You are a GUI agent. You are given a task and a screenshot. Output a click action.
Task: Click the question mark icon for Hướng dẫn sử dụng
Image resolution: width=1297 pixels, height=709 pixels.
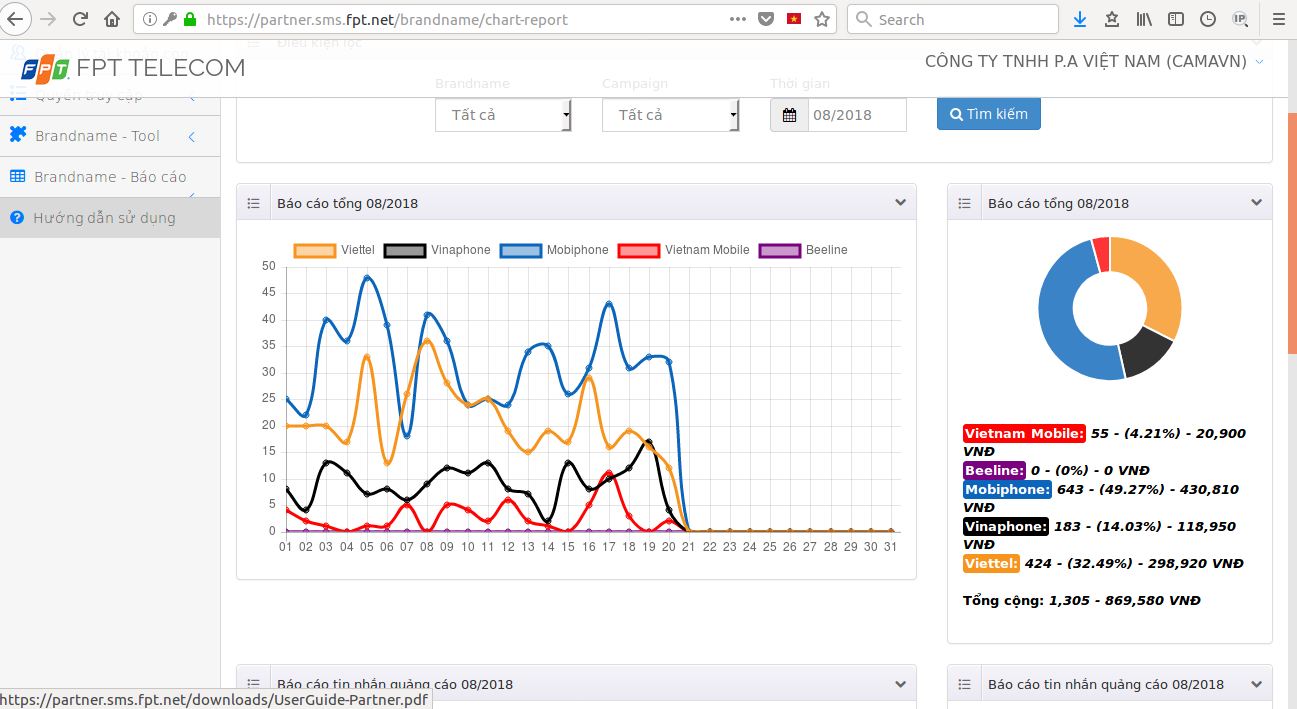(x=17, y=217)
